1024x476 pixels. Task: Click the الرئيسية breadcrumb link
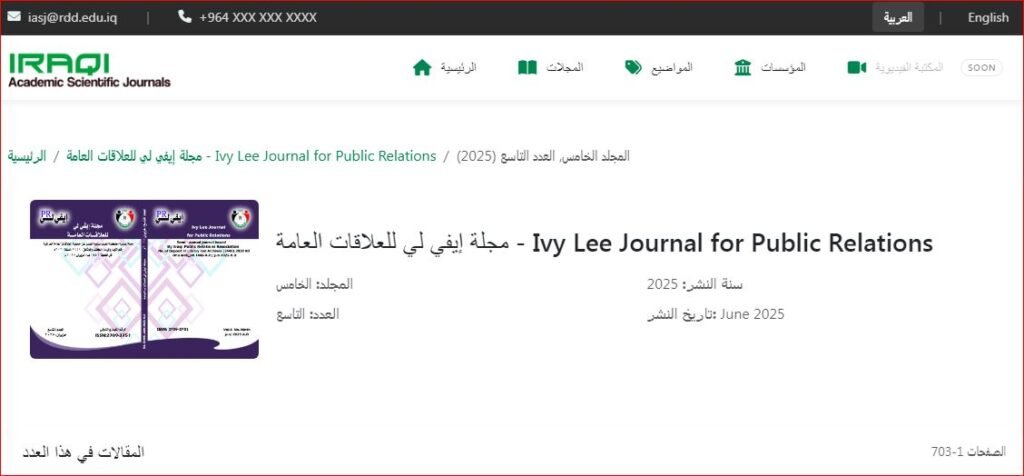pyautogui.click(x=27, y=156)
